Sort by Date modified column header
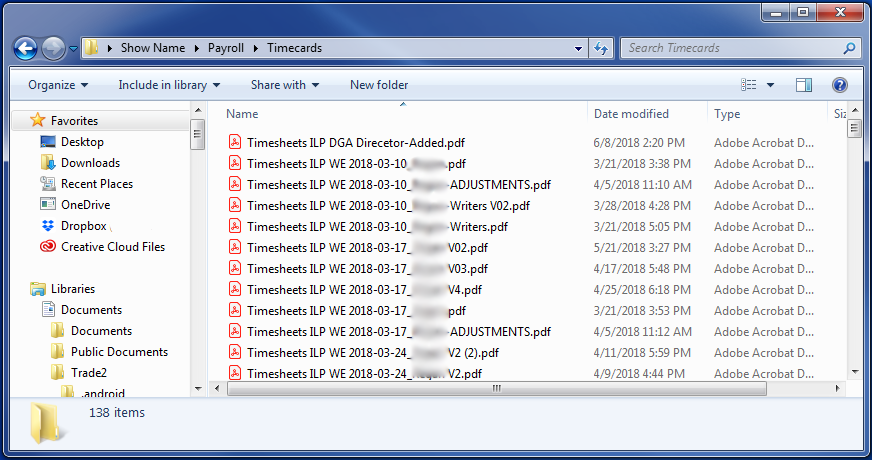Image resolution: width=872 pixels, height=460 pixels. pos(631,114)
